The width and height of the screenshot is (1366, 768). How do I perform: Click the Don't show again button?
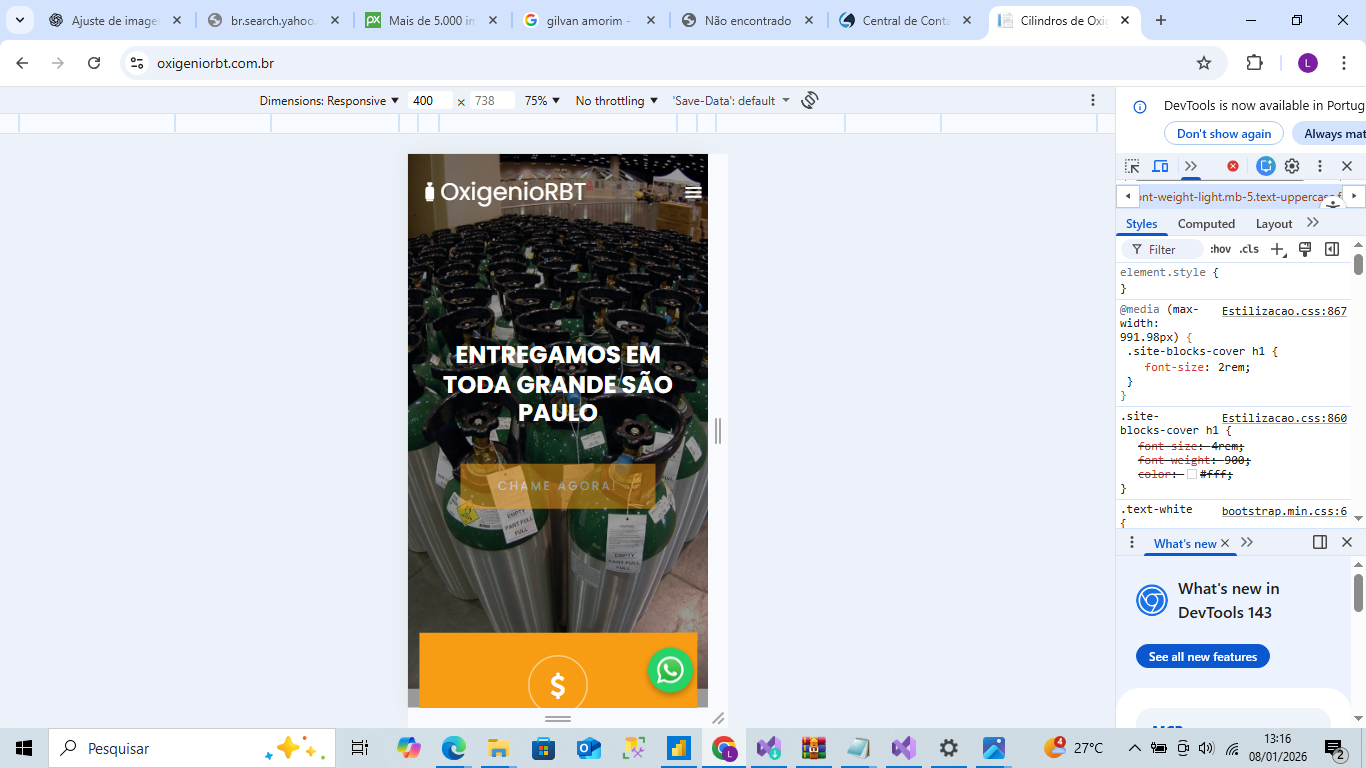click(x=1223, y=133)
